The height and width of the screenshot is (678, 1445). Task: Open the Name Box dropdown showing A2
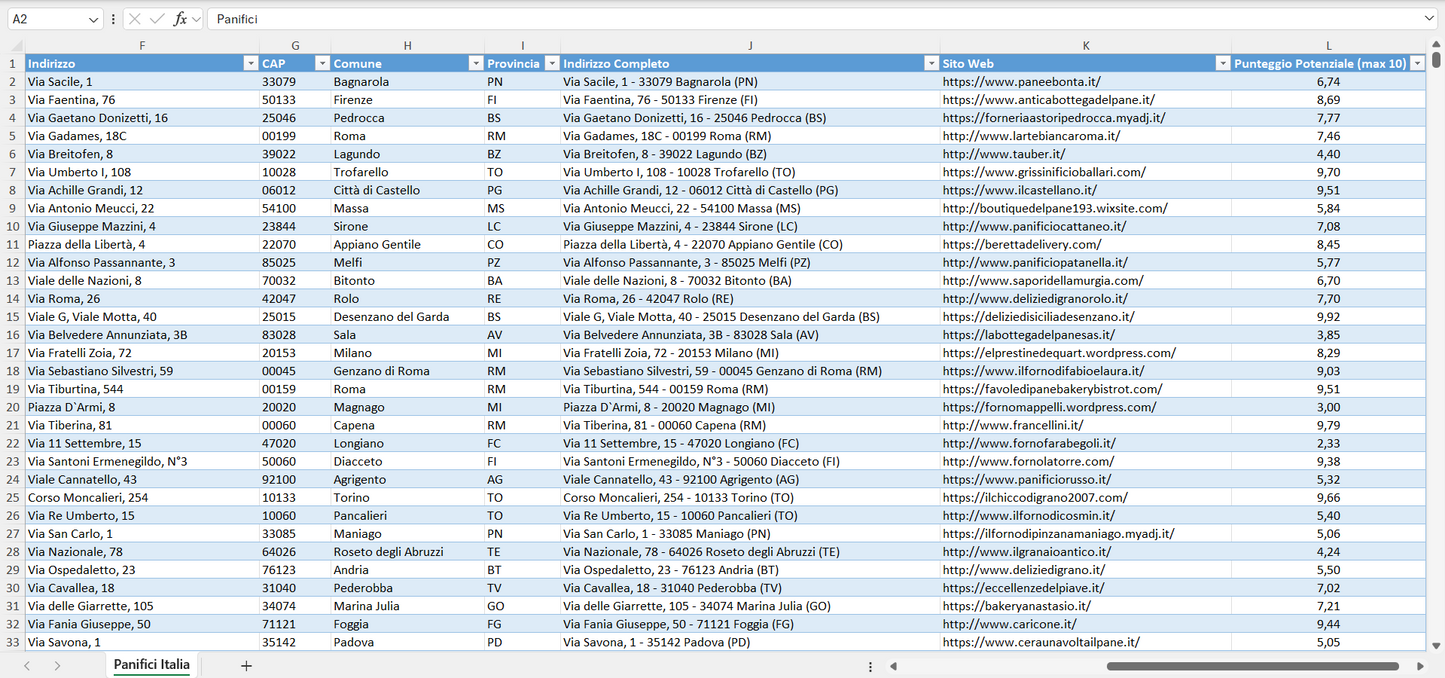point(94,18)
